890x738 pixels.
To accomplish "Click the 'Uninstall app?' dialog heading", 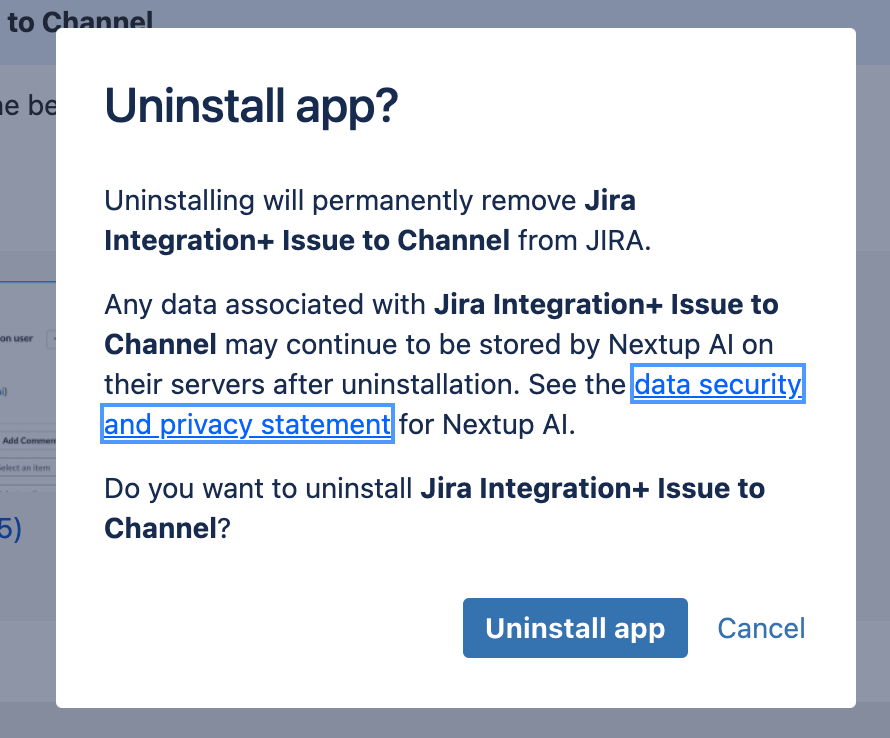I will pyautogui.click(x=251, y=106).
